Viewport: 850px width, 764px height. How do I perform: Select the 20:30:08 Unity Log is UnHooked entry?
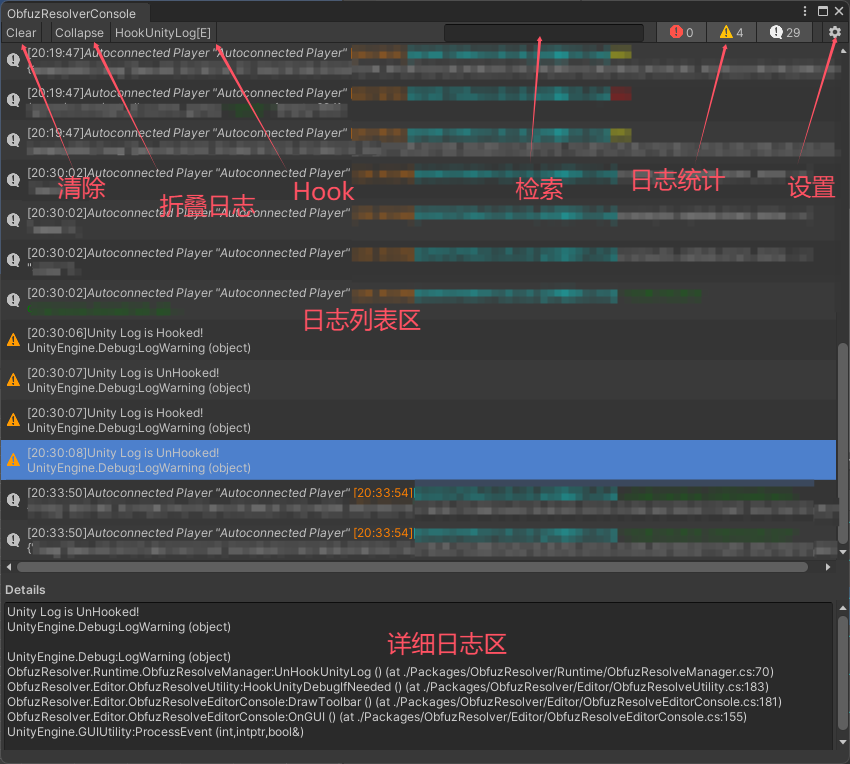[x=418, y=460]
